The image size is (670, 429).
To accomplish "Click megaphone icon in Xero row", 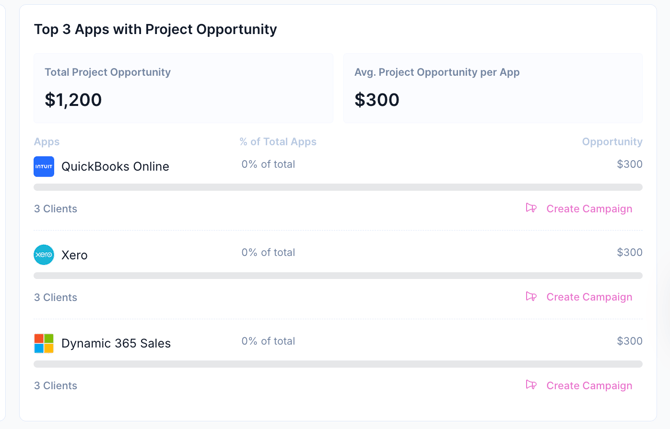I will click(531, 297).
